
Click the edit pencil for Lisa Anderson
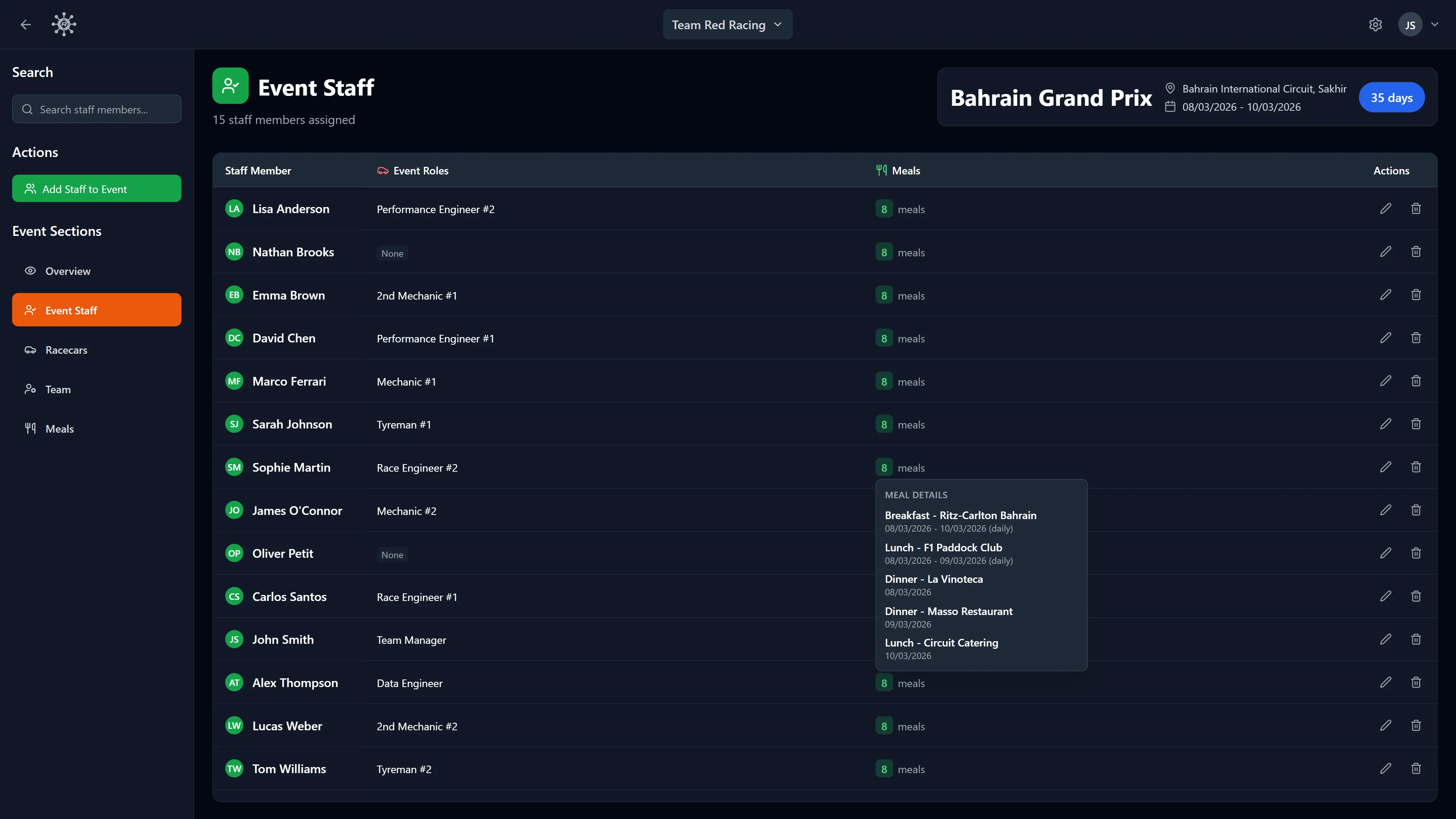point(1385,209)
